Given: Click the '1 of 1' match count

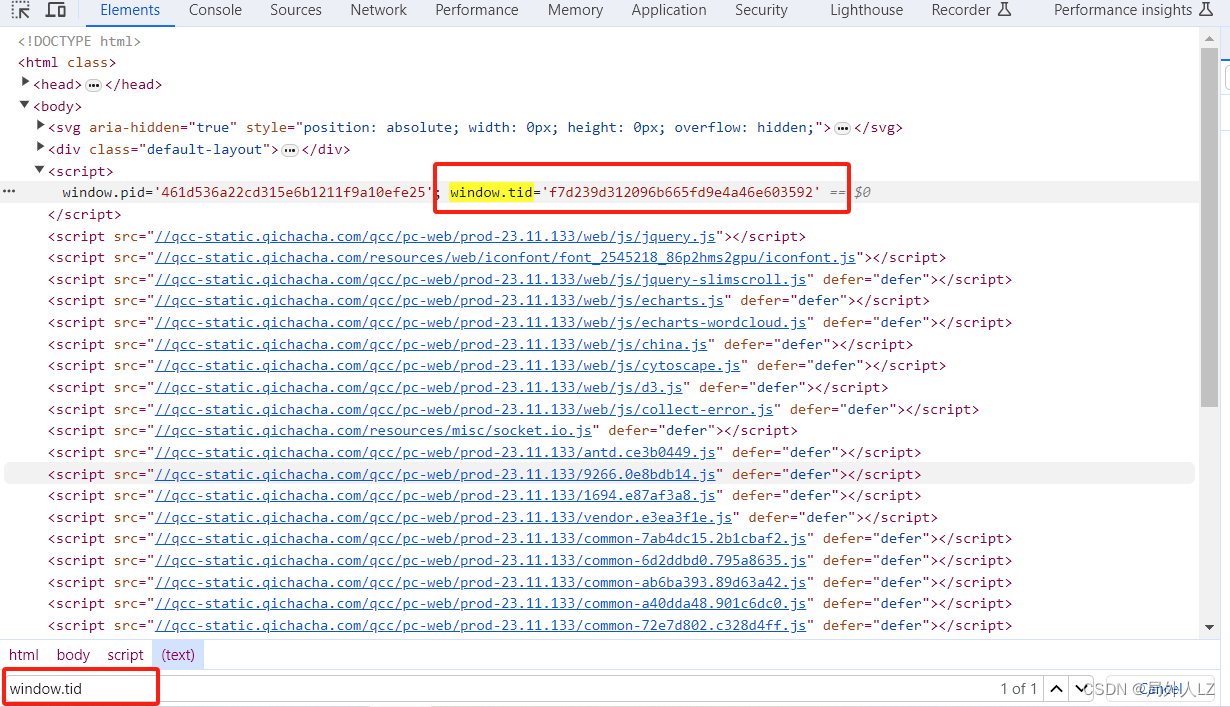Looking at the screenshot, I should tap(1018, 689).
